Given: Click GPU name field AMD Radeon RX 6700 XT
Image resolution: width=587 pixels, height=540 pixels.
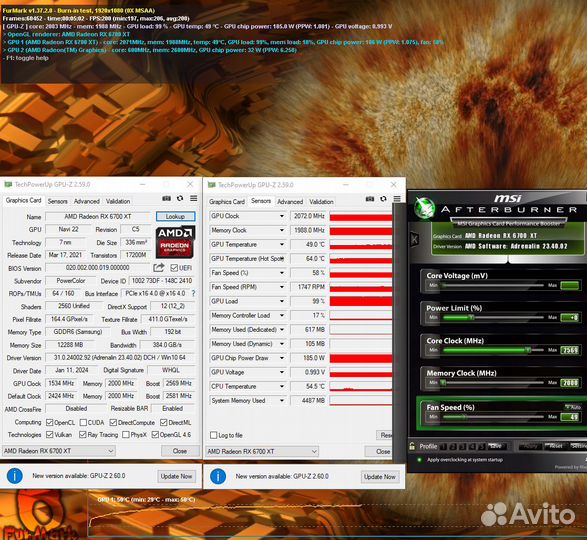Looking at the screenshot, I should click(98, 216).
